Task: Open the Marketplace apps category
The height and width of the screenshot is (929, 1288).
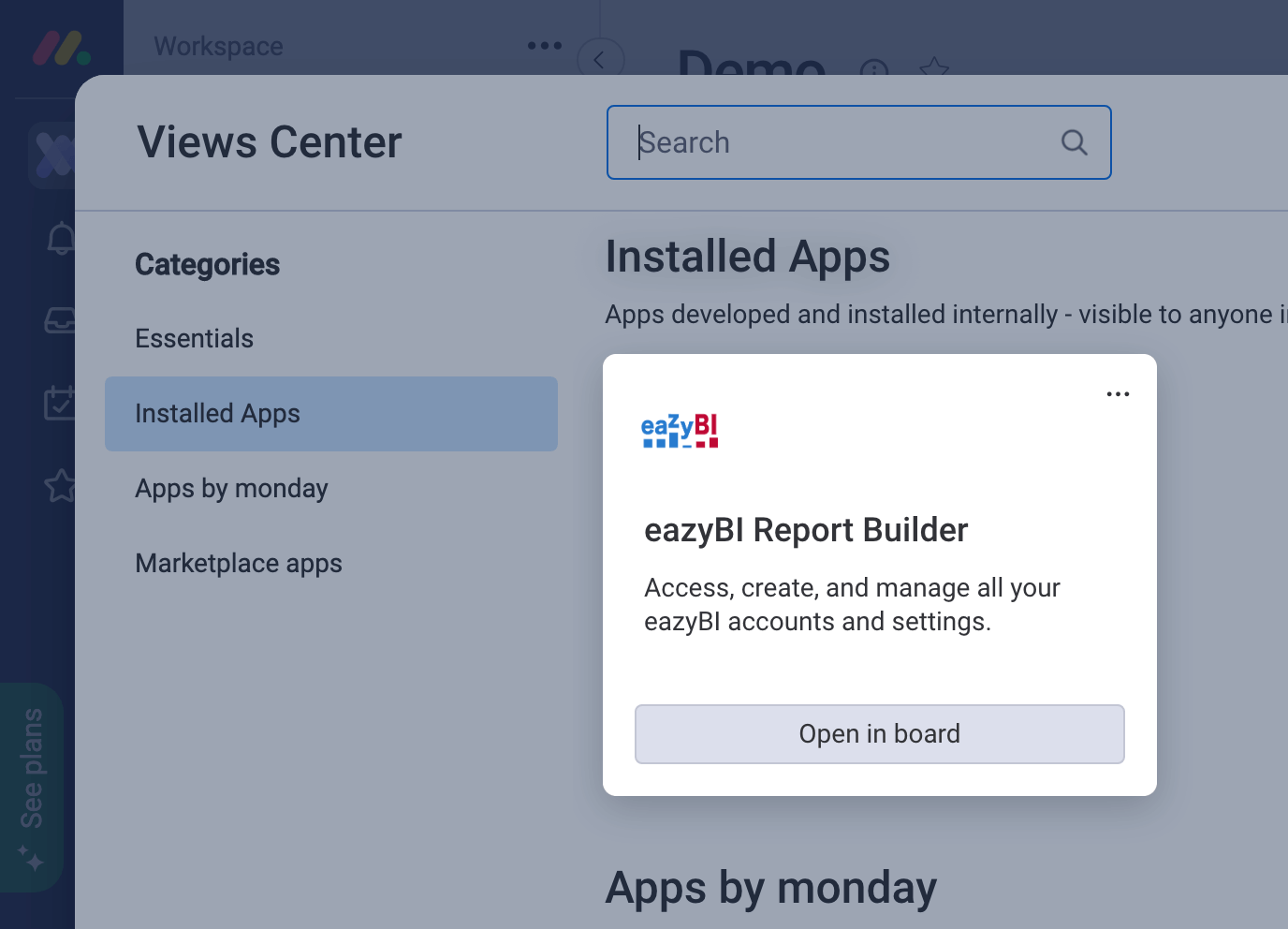Action: point(239,563)
